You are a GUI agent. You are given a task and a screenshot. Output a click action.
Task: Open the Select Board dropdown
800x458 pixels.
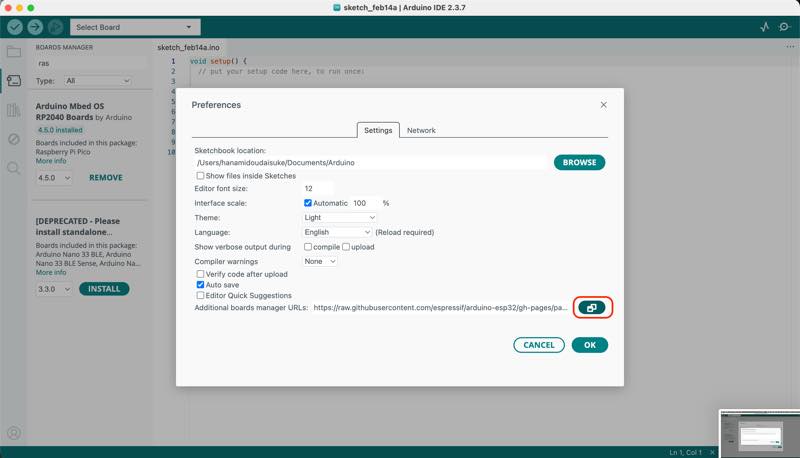point(135,27)
